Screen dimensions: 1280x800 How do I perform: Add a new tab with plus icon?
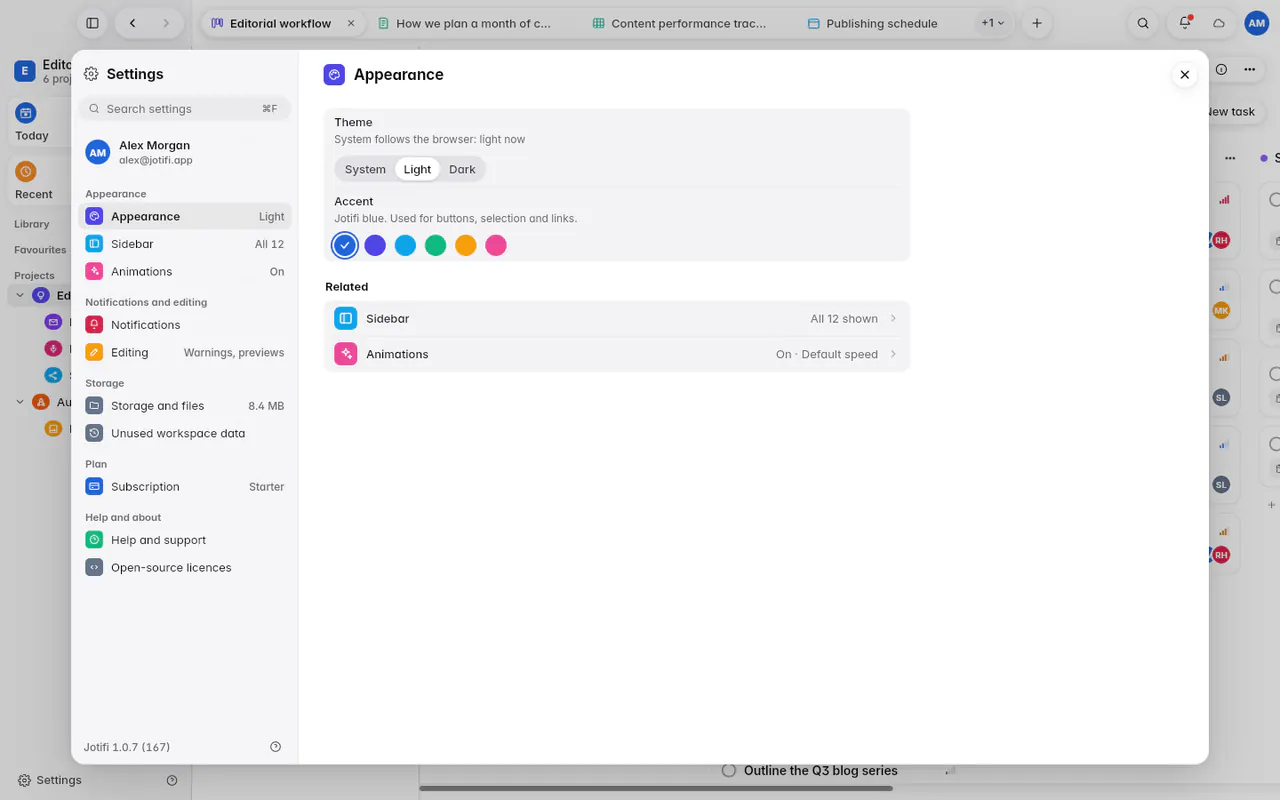(x=1037, y=23)
